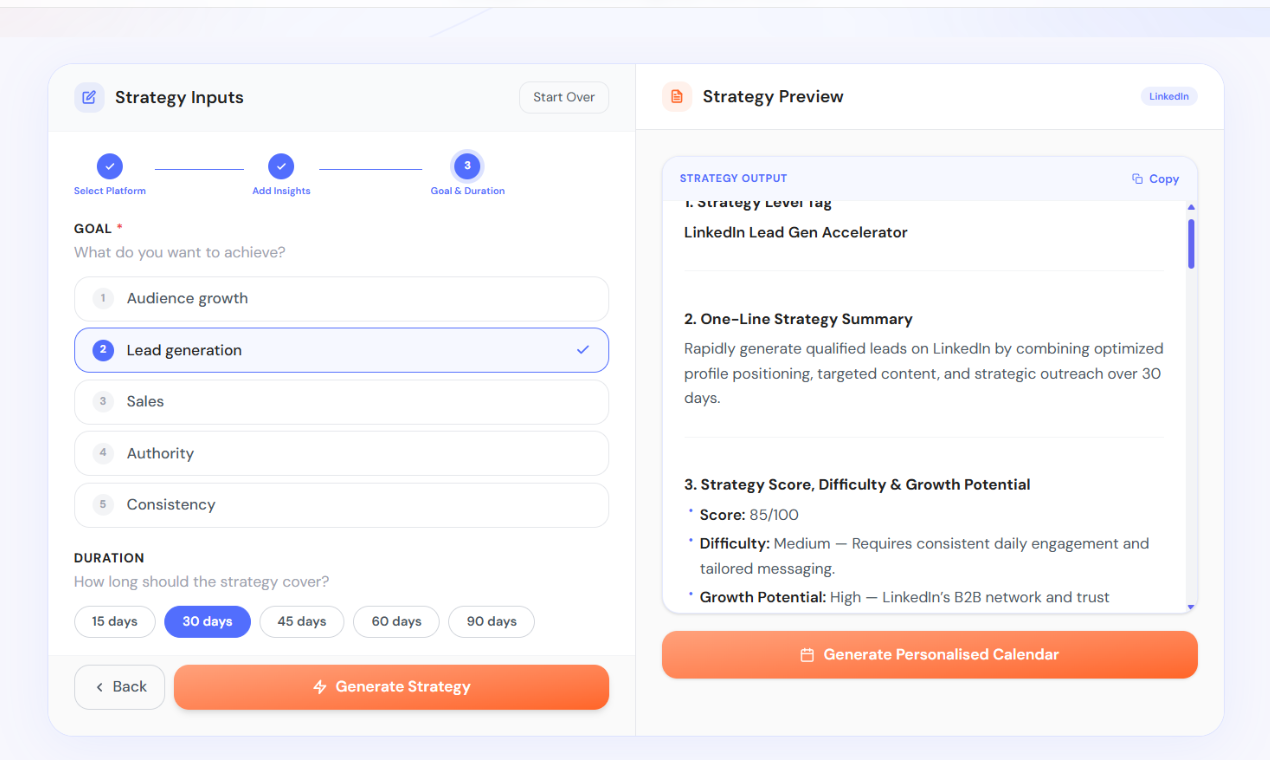Click Generate Personalised Calendar
Screen dimensions: 1270x760
(929, 654)
